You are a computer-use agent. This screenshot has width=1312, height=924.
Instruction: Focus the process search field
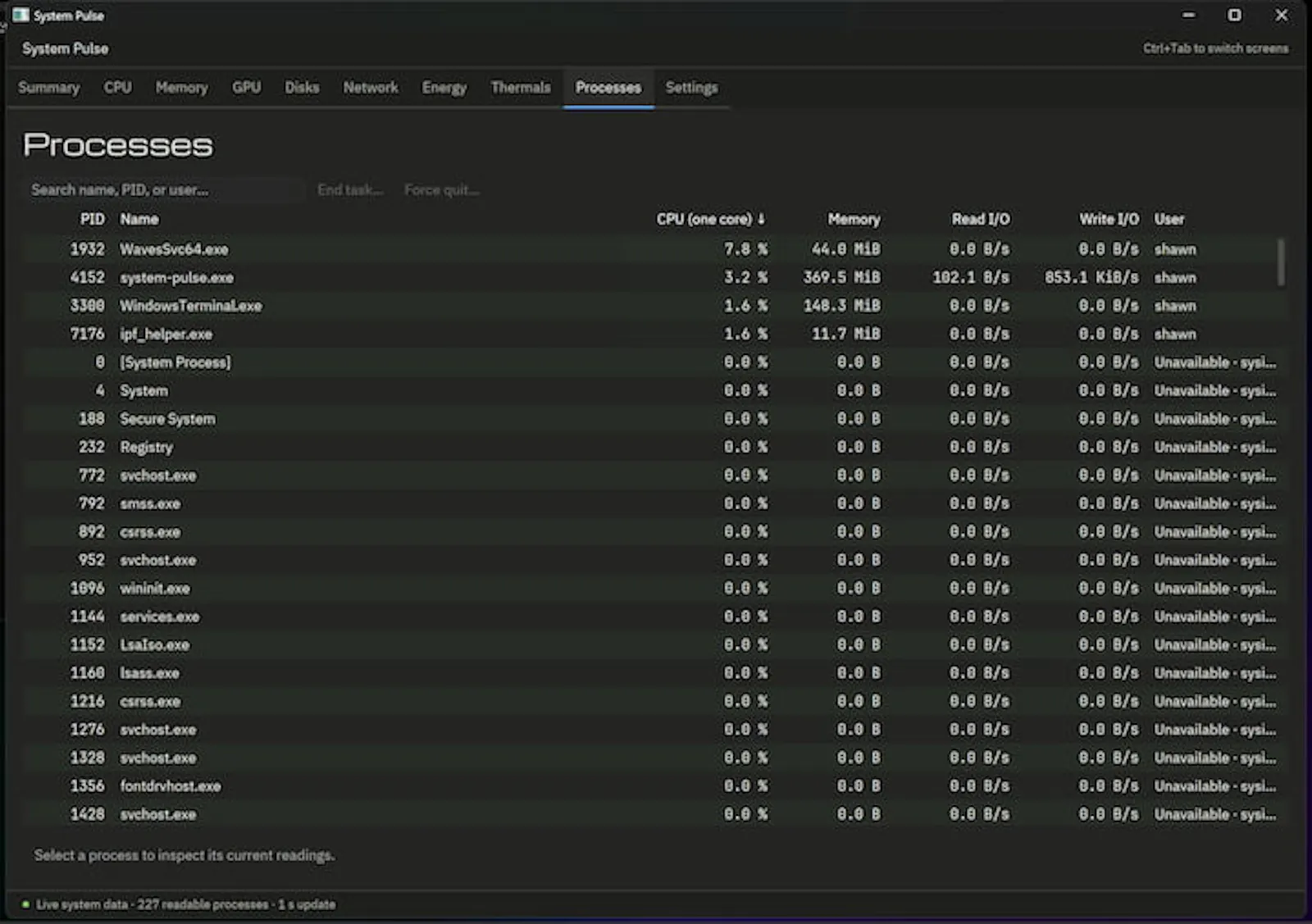(x=163, y=190)
